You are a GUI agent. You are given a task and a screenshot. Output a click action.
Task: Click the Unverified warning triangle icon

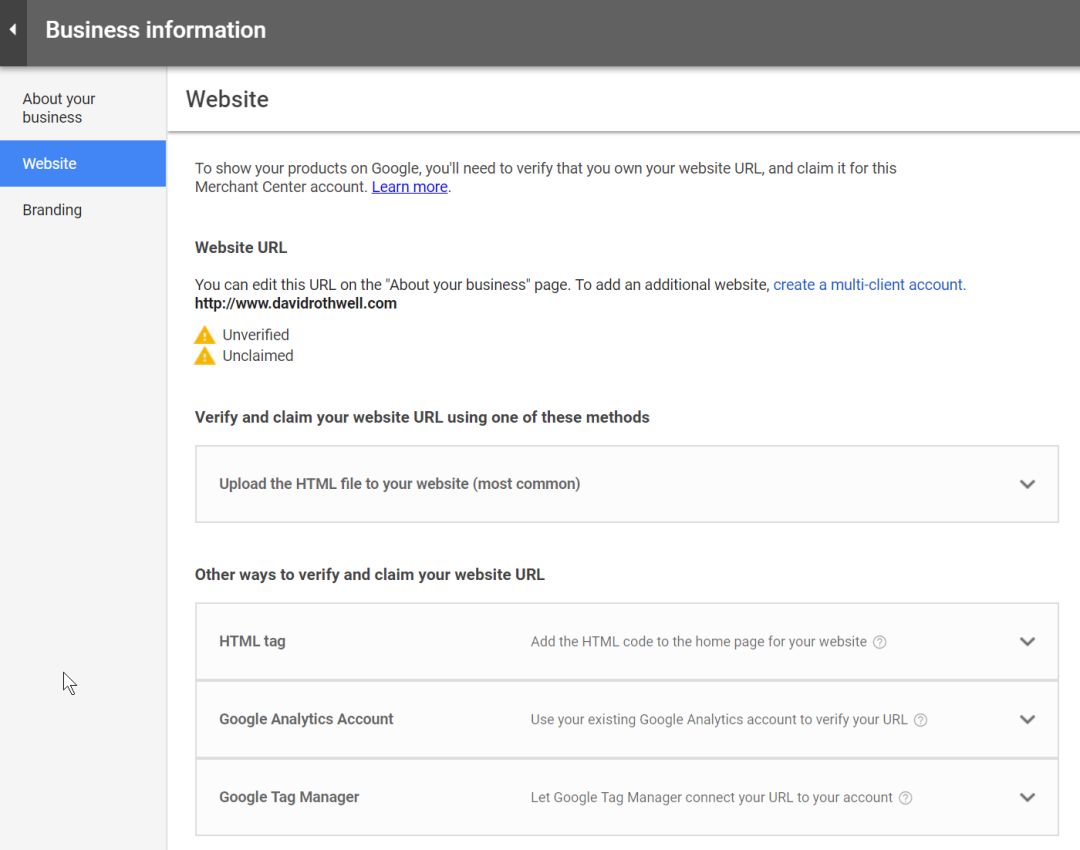tap(205, 335)
